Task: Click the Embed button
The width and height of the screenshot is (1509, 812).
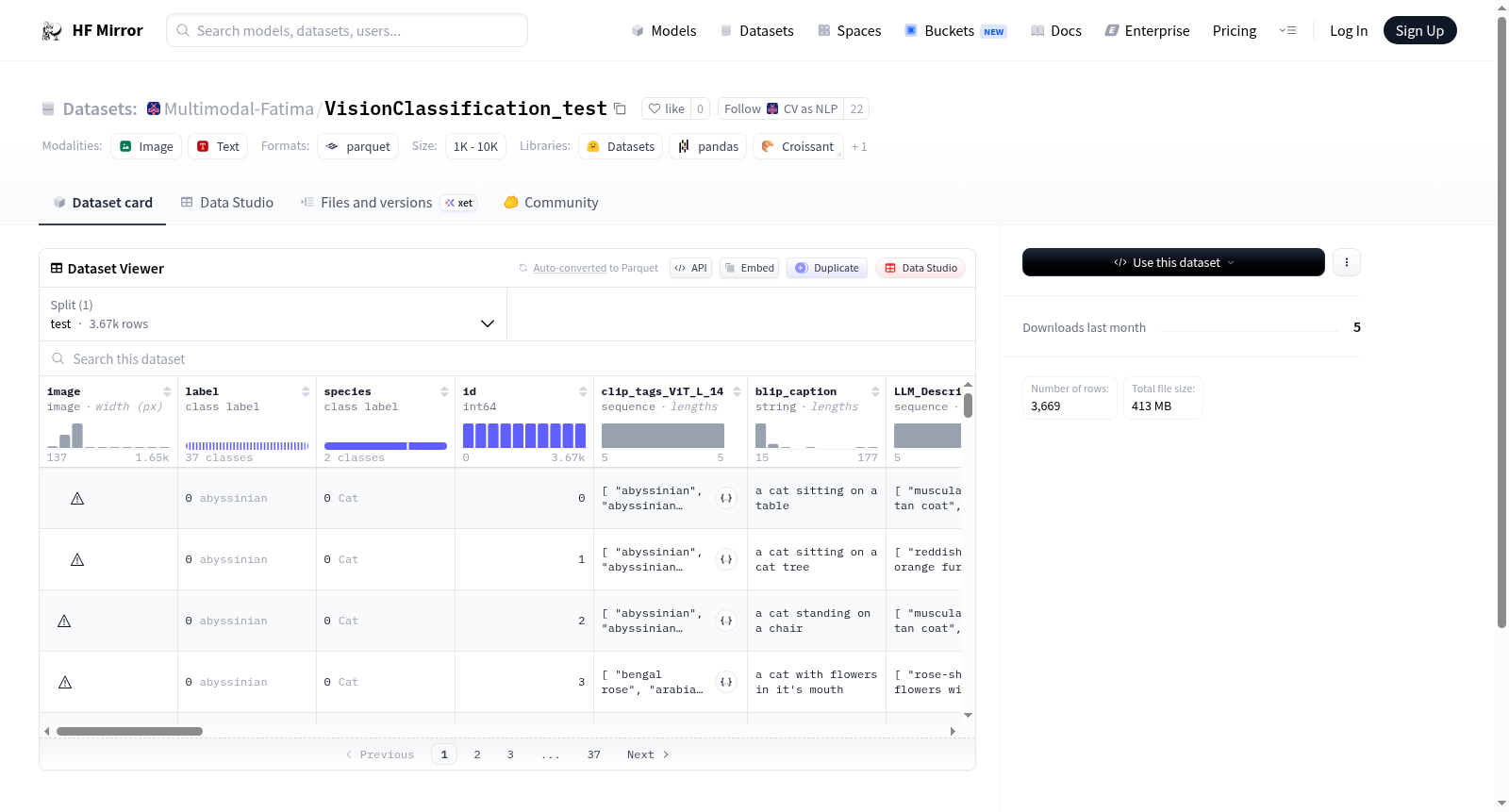Action: pyautogui.click(x=749, y=268)
